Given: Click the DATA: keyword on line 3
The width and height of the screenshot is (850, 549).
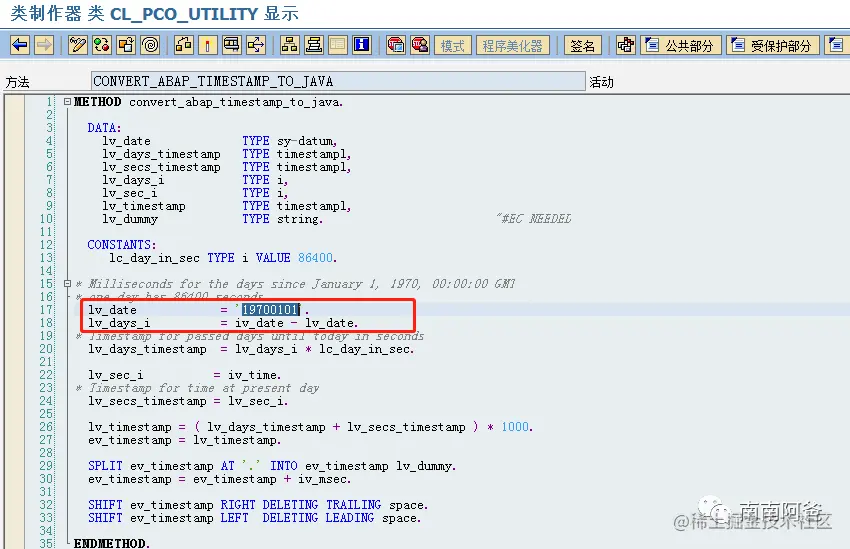Looking at the screenshot, I should (104, 127).
